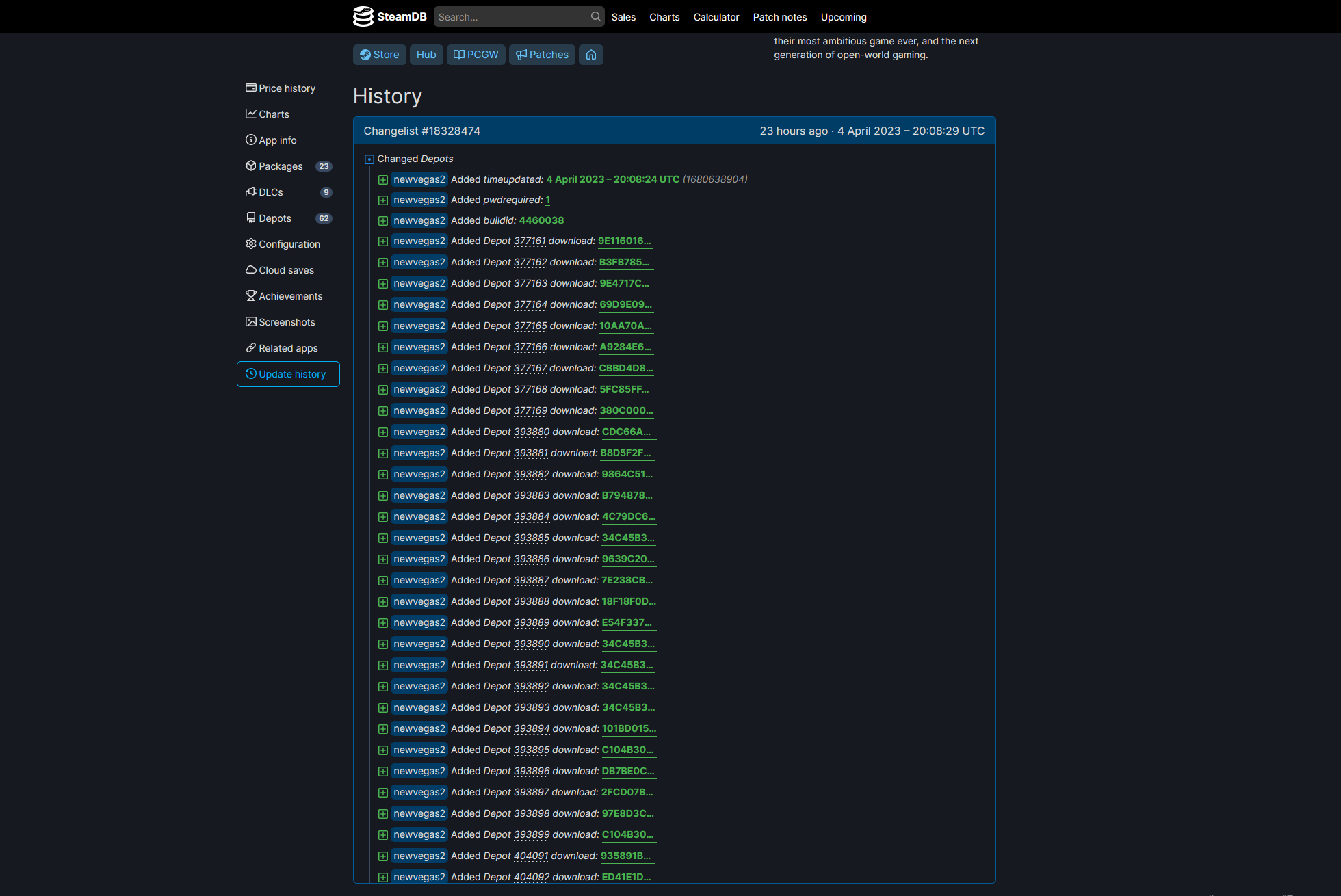Click Depot 393899 ID text
This screenshot has height=896, width=1341.
532,834
